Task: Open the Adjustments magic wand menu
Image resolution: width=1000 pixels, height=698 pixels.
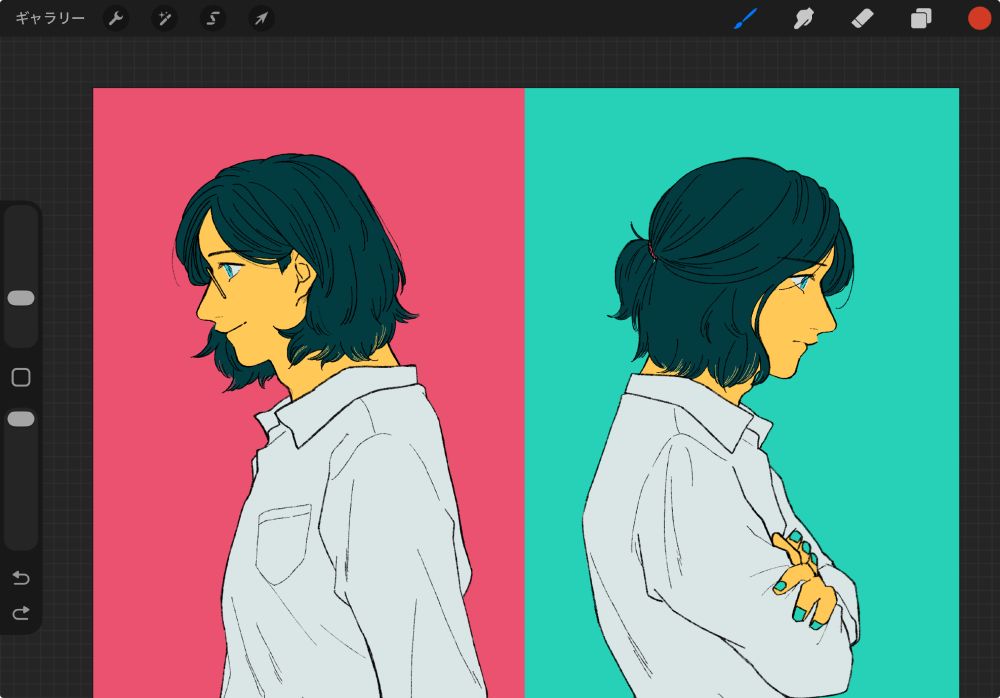Action: coord(165,19)
